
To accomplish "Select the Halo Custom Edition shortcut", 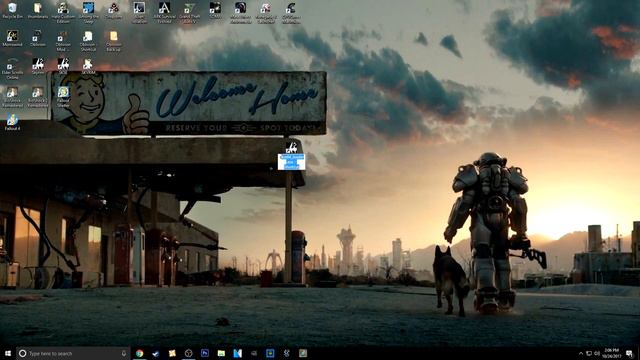I will coord(63,12).
